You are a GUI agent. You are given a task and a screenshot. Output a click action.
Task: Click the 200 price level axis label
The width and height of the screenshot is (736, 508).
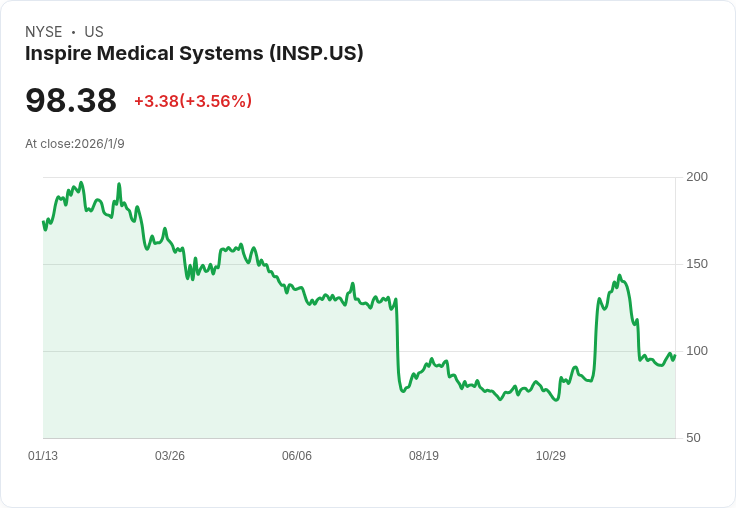point(697,177)
